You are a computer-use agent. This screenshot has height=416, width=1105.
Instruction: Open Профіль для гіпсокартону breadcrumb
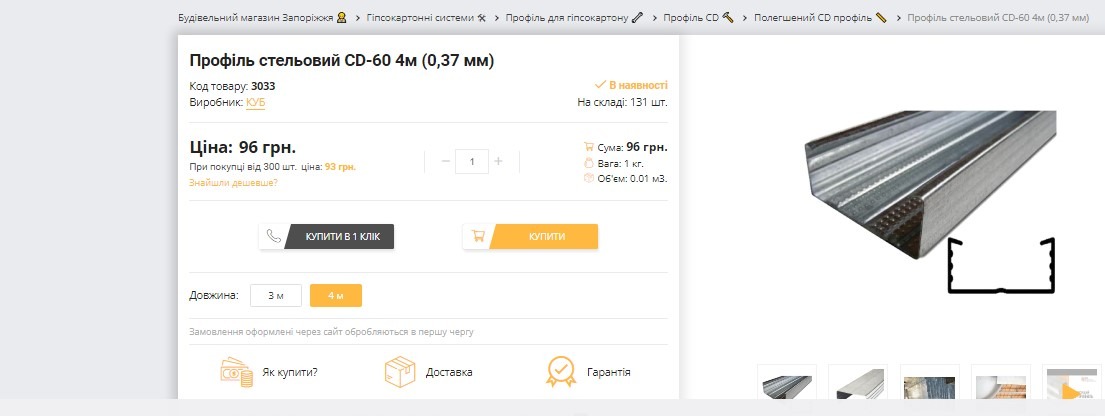(x=574, y=18)
